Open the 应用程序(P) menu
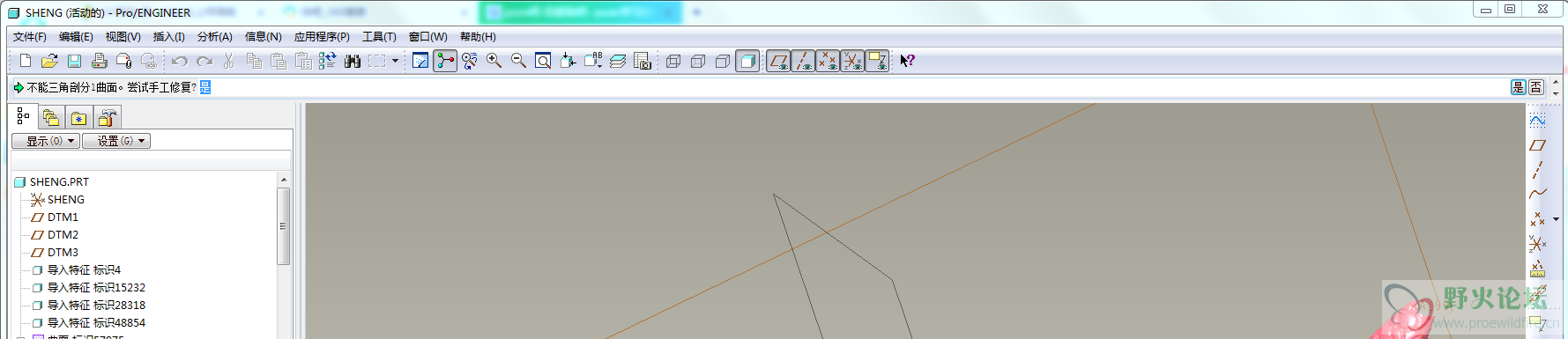Image resolution: width=1568 pixels, height=339 pixels. (322, 37)
